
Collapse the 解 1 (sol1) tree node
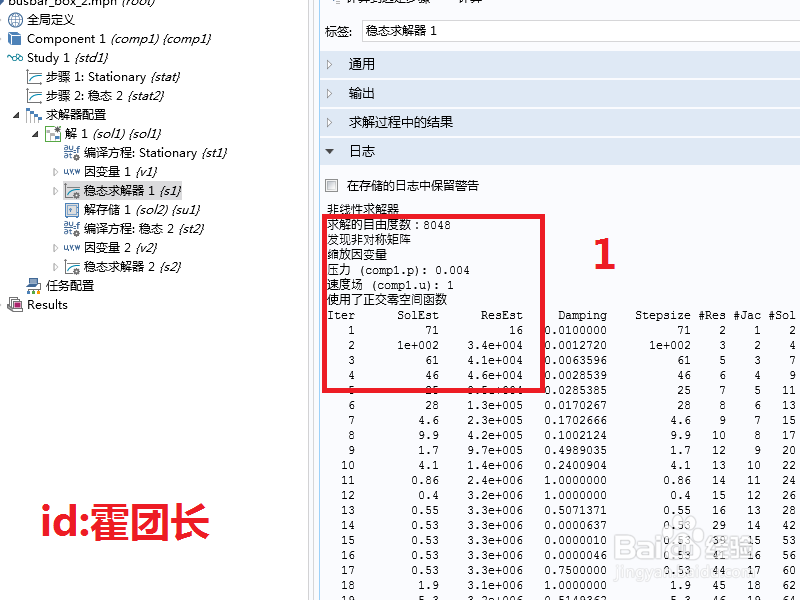tap(35, 134)
